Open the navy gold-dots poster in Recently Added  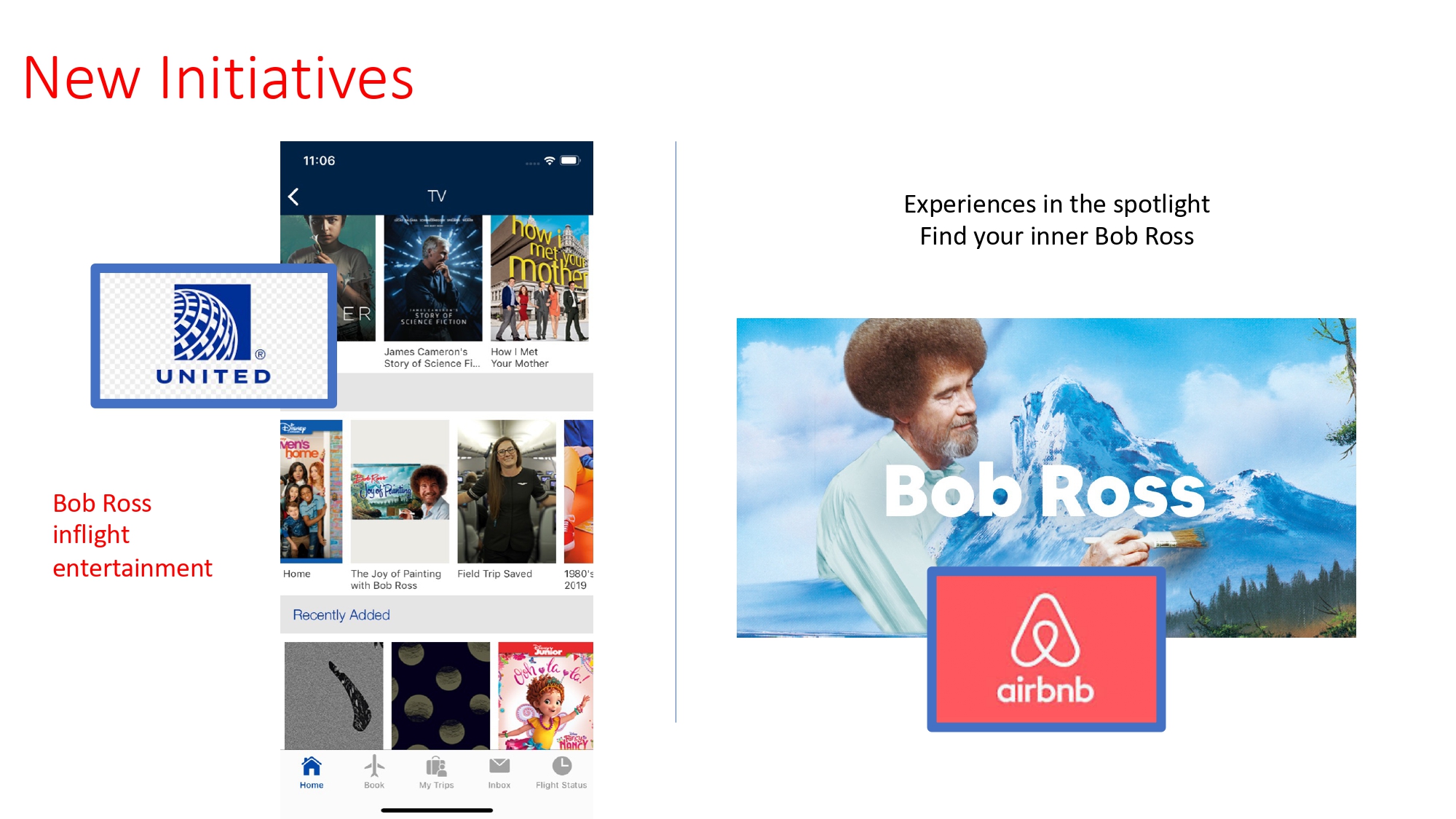[x=440, y=696]
